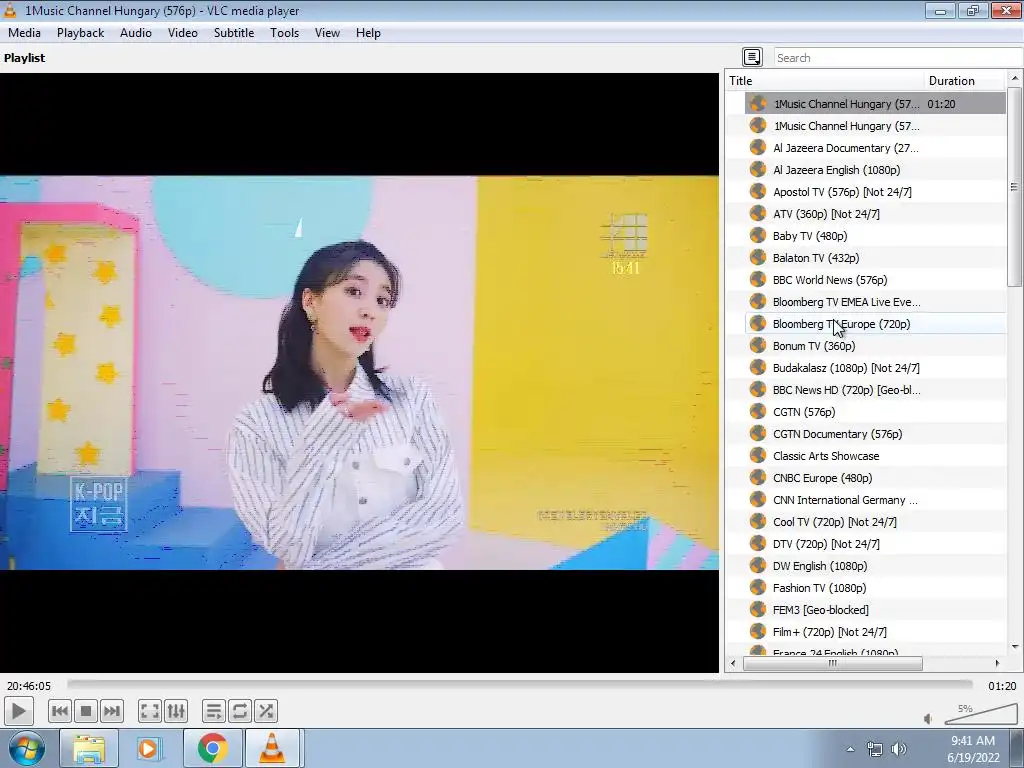
Task: Toggle loop repeat mode
Action: tap(240, 711)
